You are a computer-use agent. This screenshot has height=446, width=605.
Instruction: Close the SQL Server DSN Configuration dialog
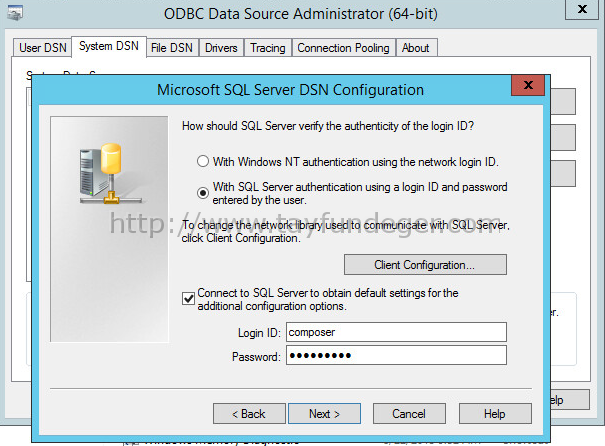click(528, 85)
